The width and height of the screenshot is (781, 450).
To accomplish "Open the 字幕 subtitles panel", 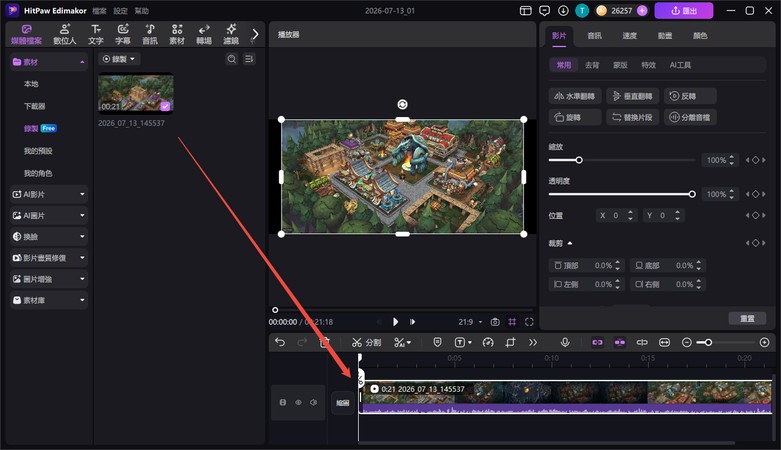I will click(123, 34).
